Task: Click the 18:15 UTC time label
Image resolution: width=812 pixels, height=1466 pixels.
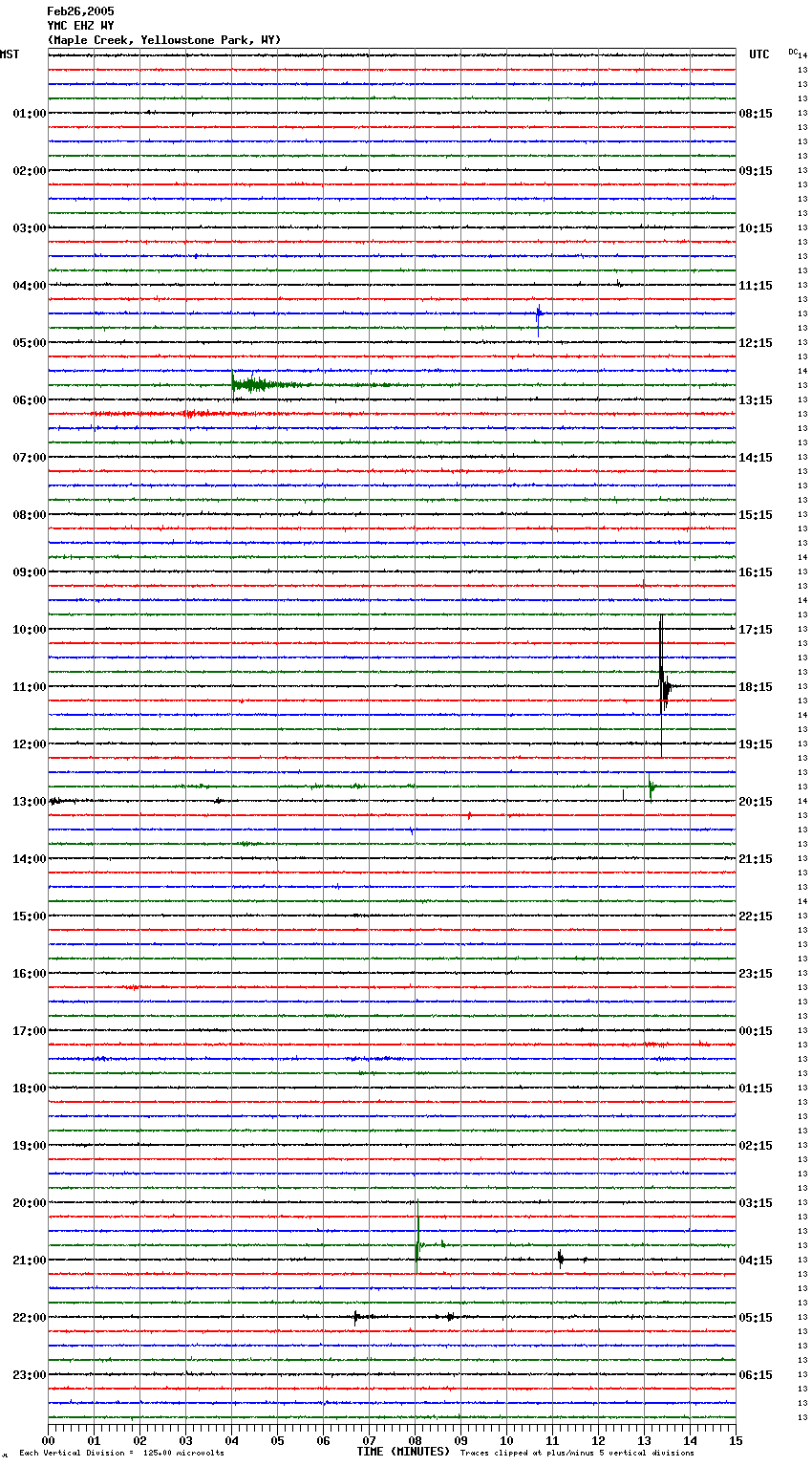Action: (756, 687)
